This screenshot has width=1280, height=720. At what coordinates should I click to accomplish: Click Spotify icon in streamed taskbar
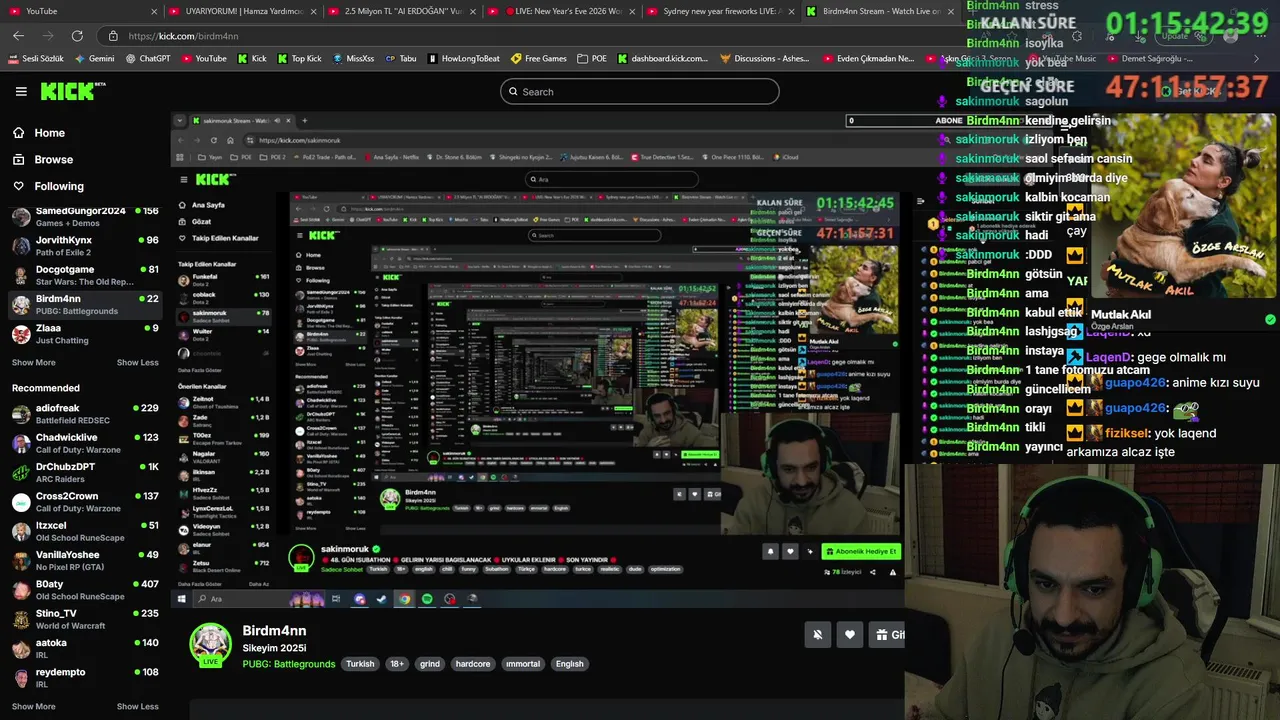(427, 599)
